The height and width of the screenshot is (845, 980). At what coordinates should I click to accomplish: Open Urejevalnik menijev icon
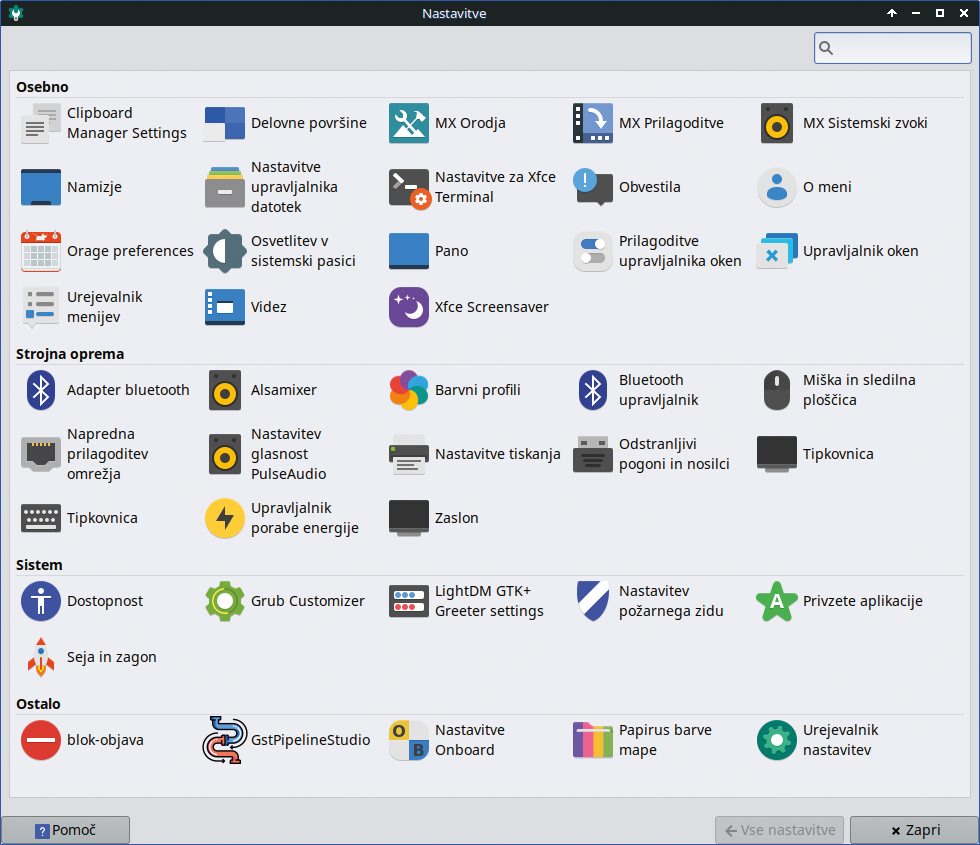41,307
